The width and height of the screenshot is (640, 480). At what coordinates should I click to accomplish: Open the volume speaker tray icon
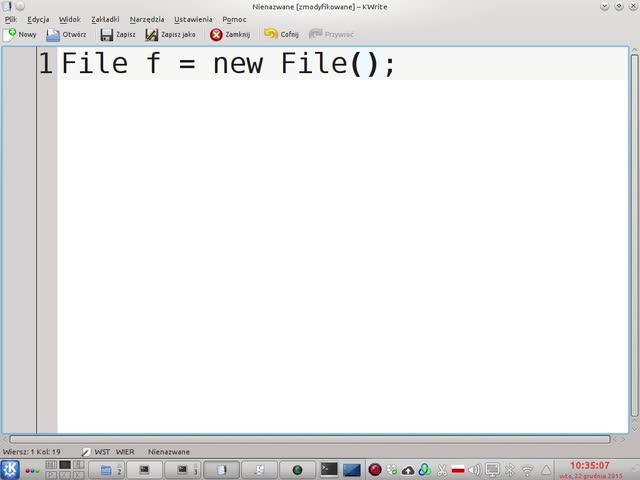475,470
